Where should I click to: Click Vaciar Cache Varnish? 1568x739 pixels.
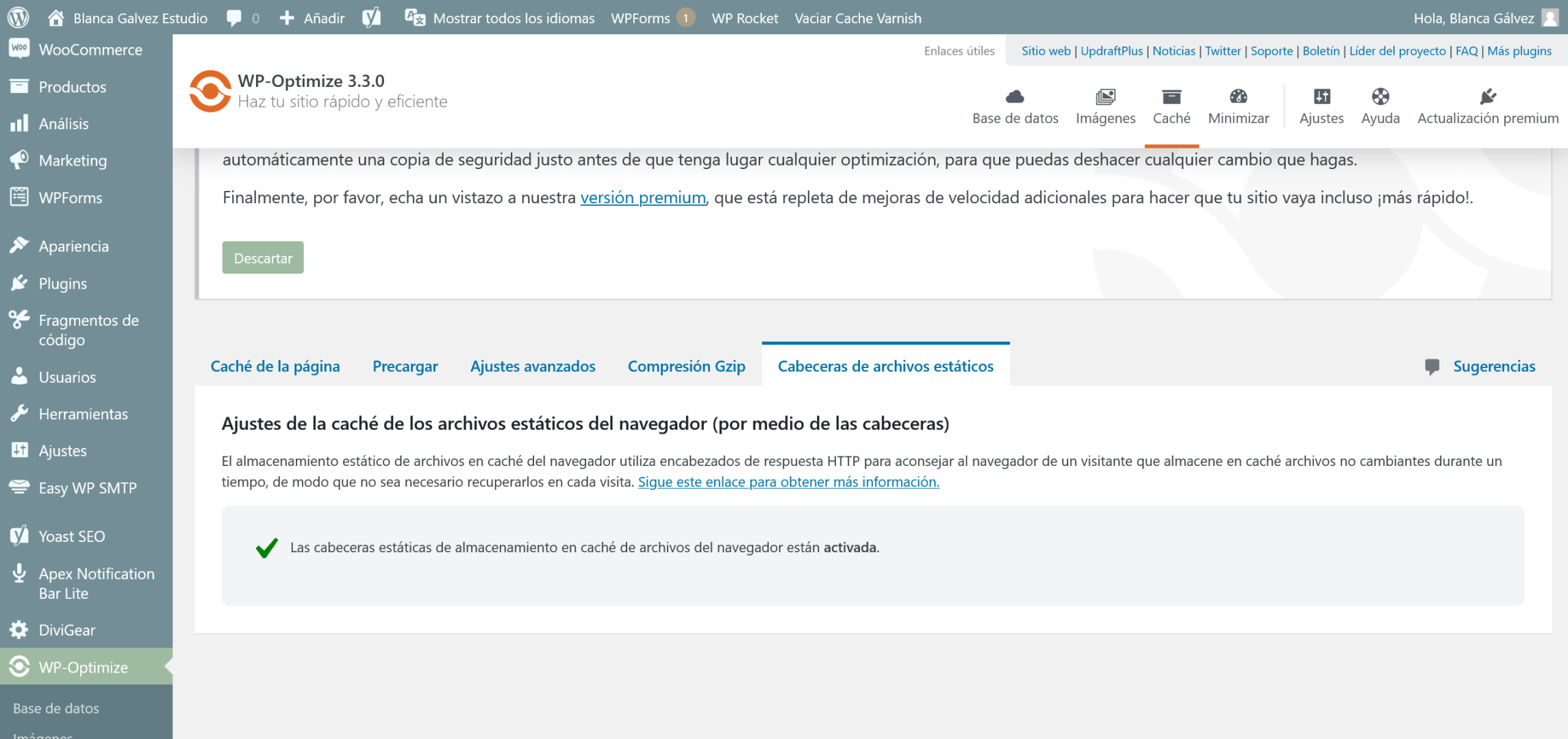pyautogui.click(x=858, y=18)
